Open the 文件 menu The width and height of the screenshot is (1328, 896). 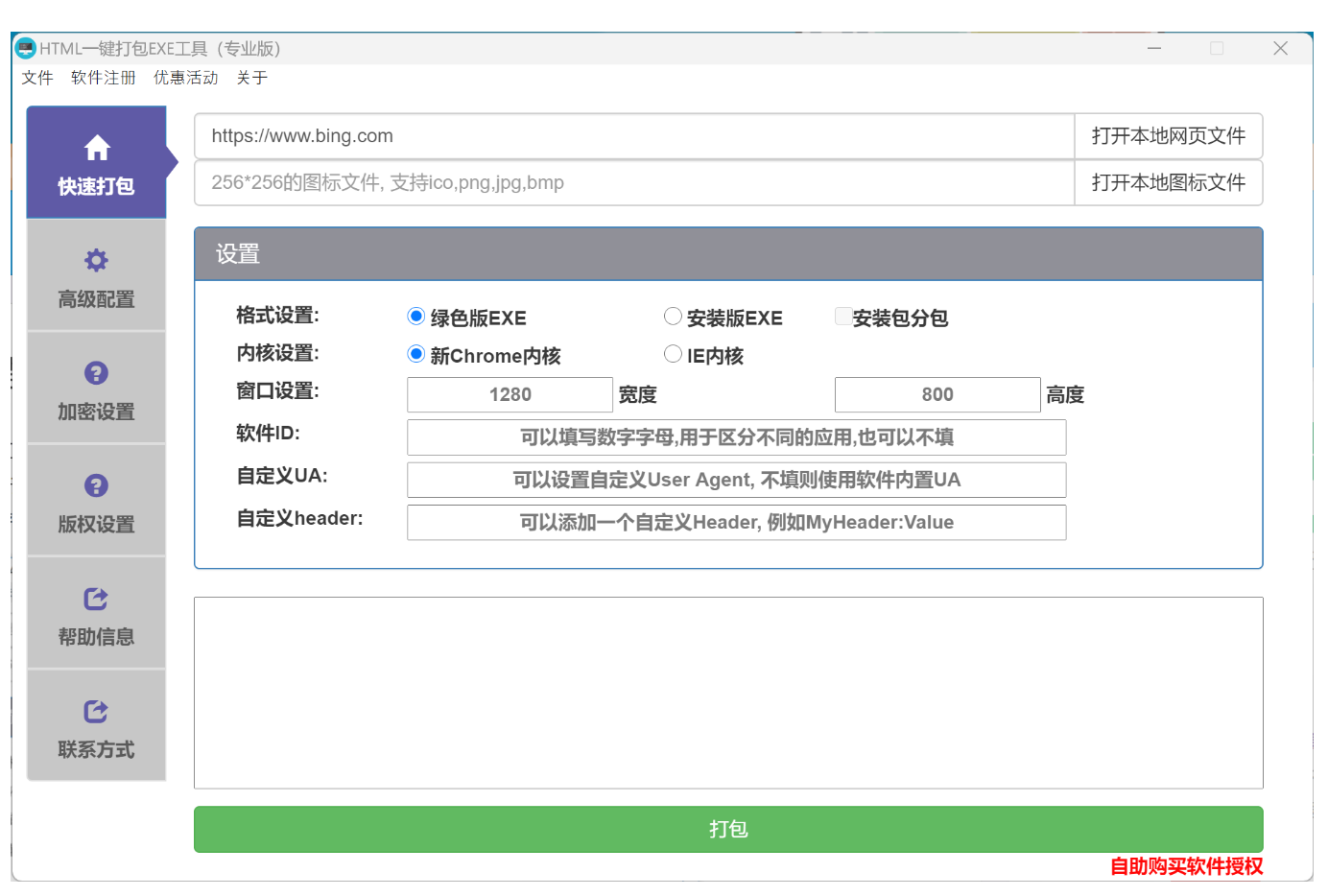pyautogui.click(x=36, y=78)
